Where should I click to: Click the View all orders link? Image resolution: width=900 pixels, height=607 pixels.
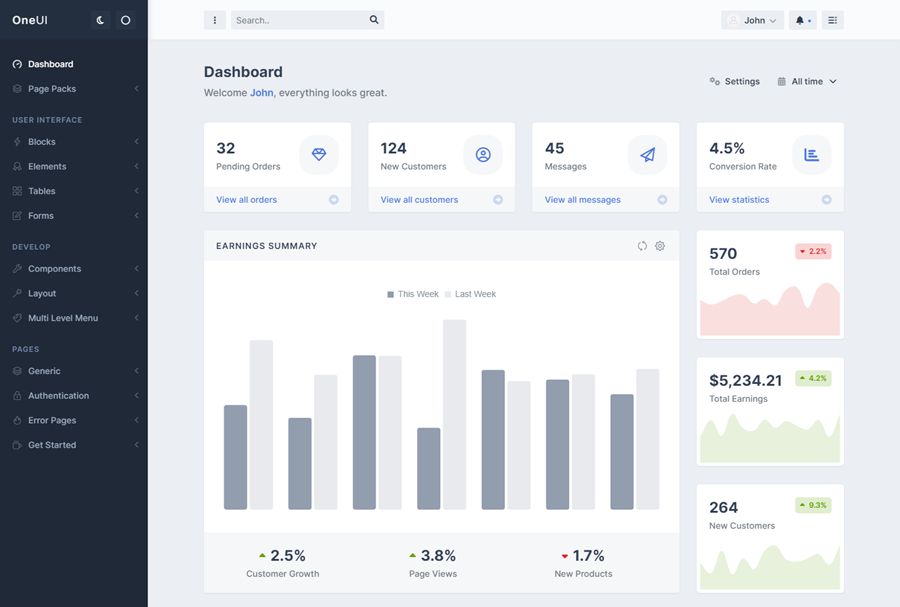247,200
